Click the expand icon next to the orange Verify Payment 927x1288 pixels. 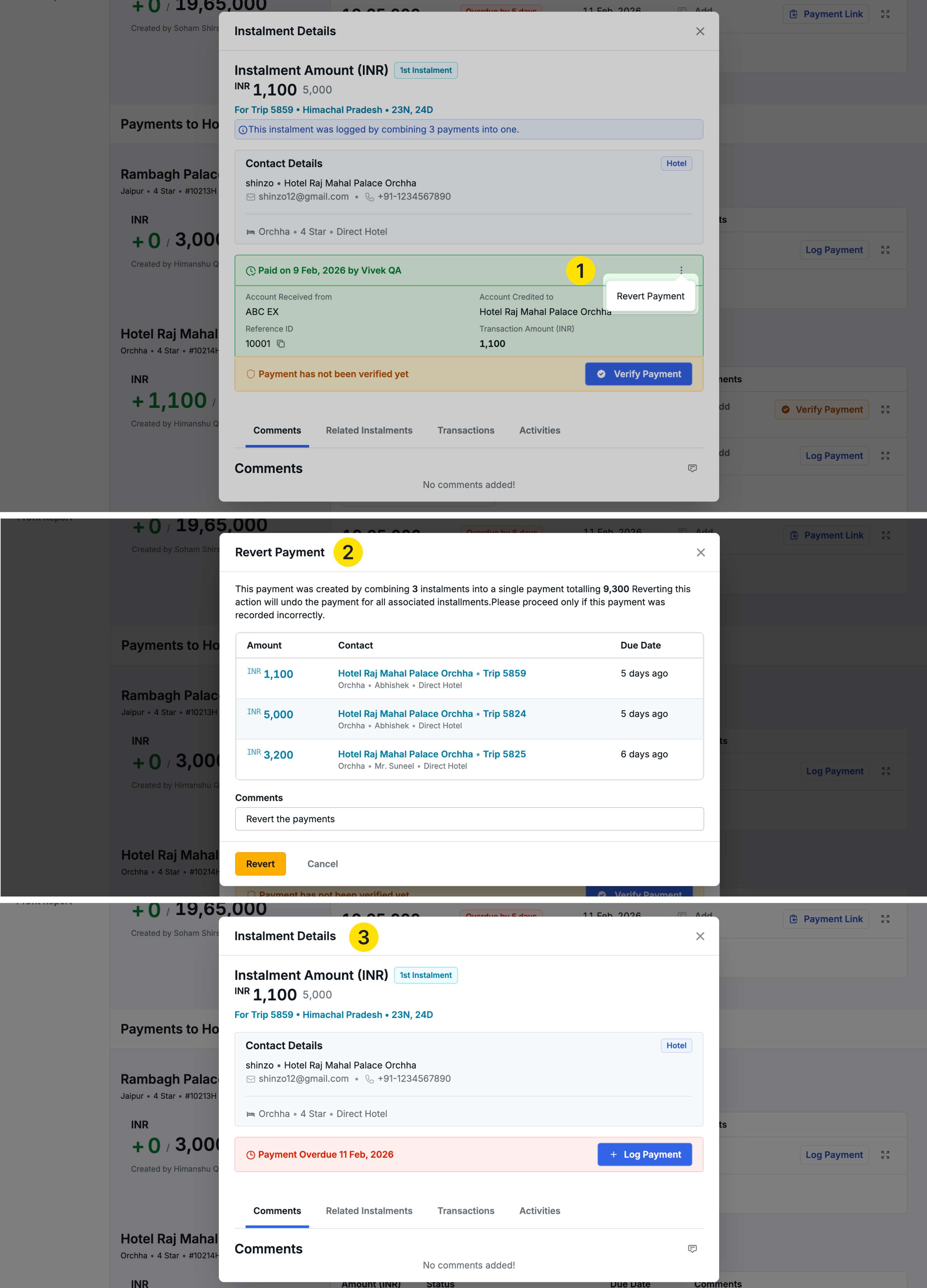pyautogui.click(x=885, y=409)
